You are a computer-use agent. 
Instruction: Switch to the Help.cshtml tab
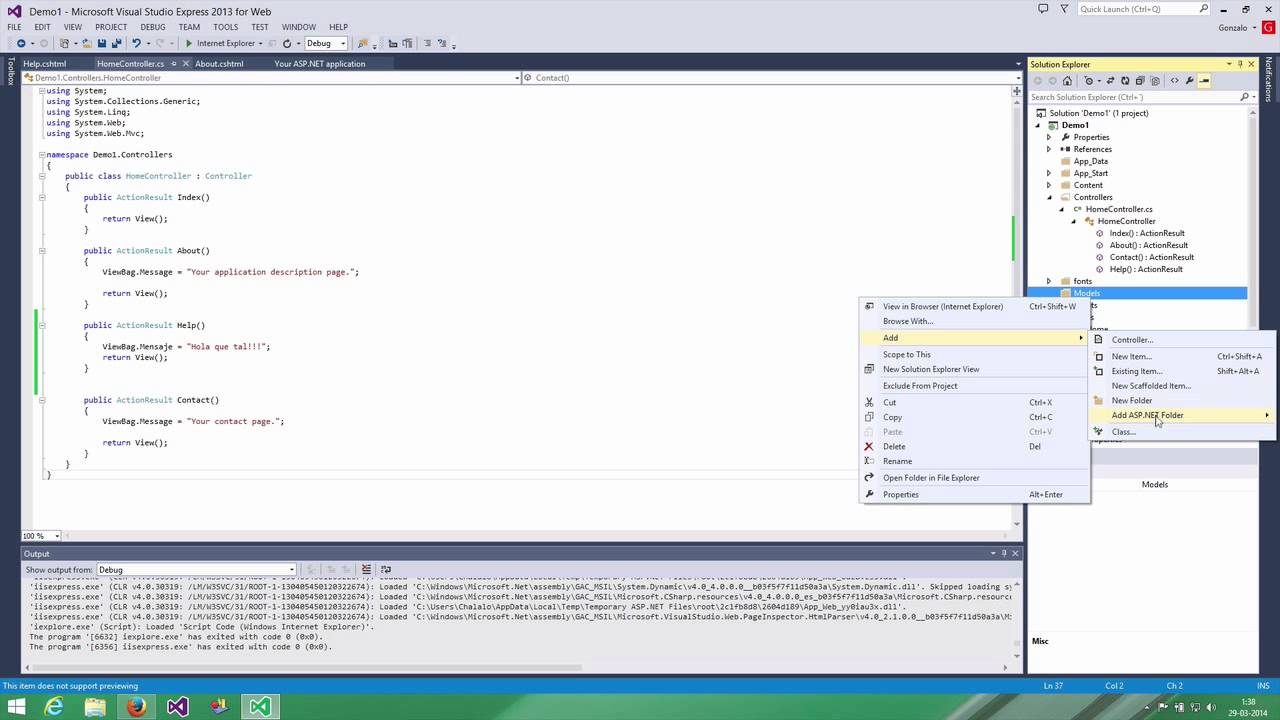(x=44, y=64)
